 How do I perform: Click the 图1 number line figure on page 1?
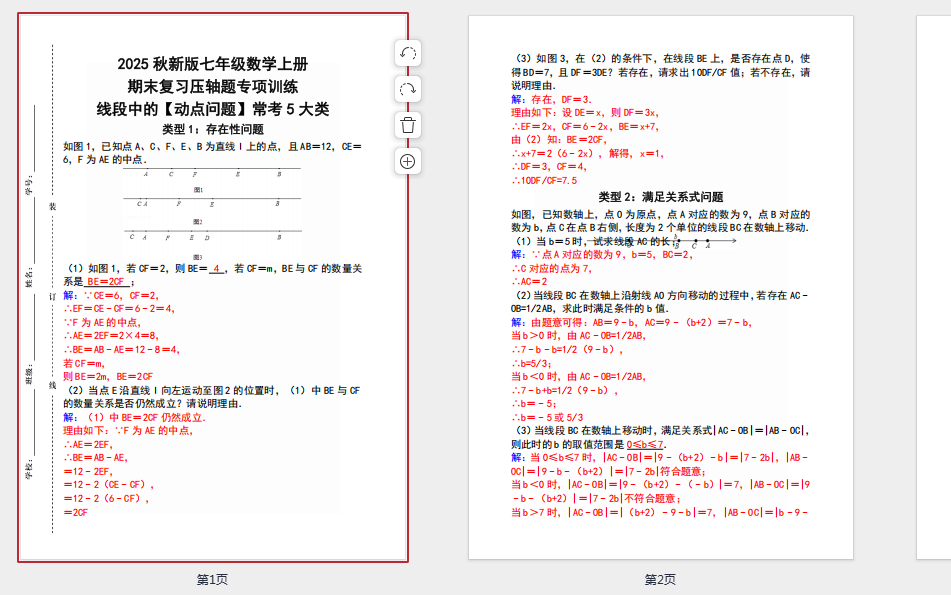click(x=211, y=176)
